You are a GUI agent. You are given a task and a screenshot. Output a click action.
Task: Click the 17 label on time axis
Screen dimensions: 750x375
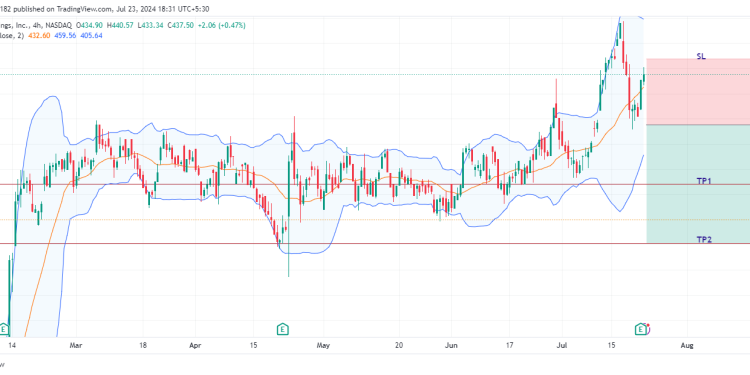click(510, 345)
